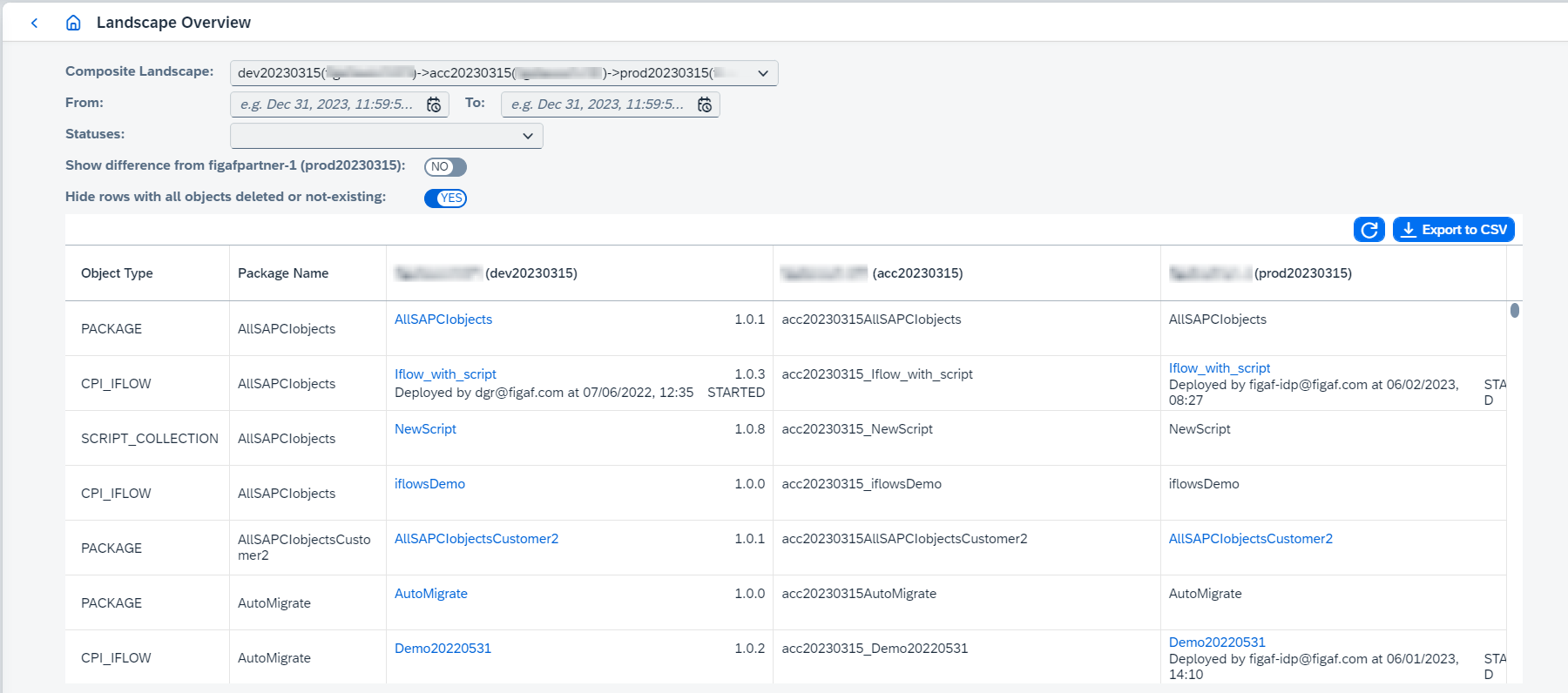Toggle Hide rows with deleted objects switch
This screenshot has width=1568, height=693.
pos(445,198)
